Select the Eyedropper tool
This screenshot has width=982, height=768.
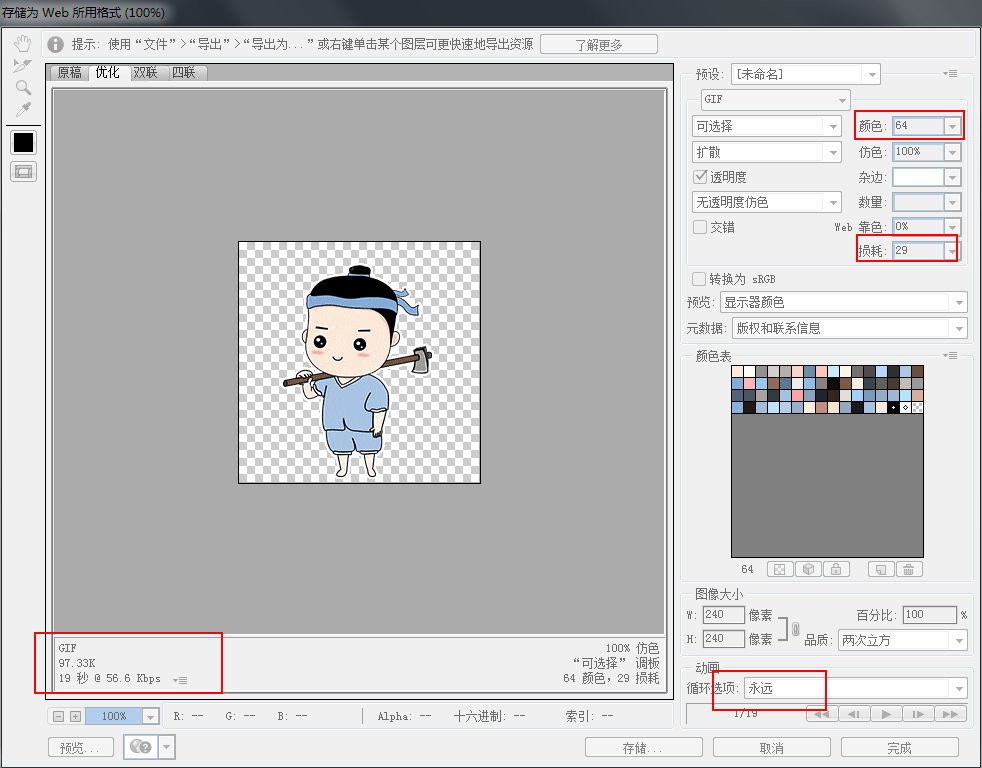point(23,110)
